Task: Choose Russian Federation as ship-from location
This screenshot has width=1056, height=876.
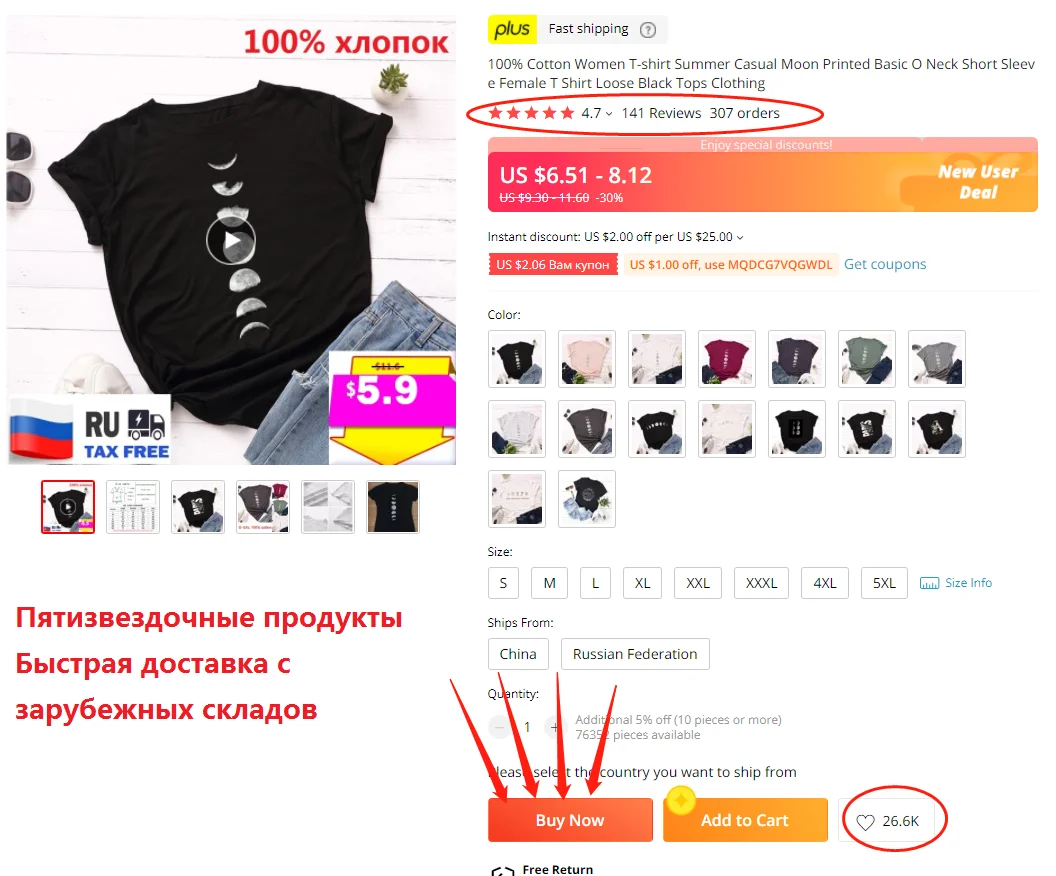Action: (x=635, y=654)
